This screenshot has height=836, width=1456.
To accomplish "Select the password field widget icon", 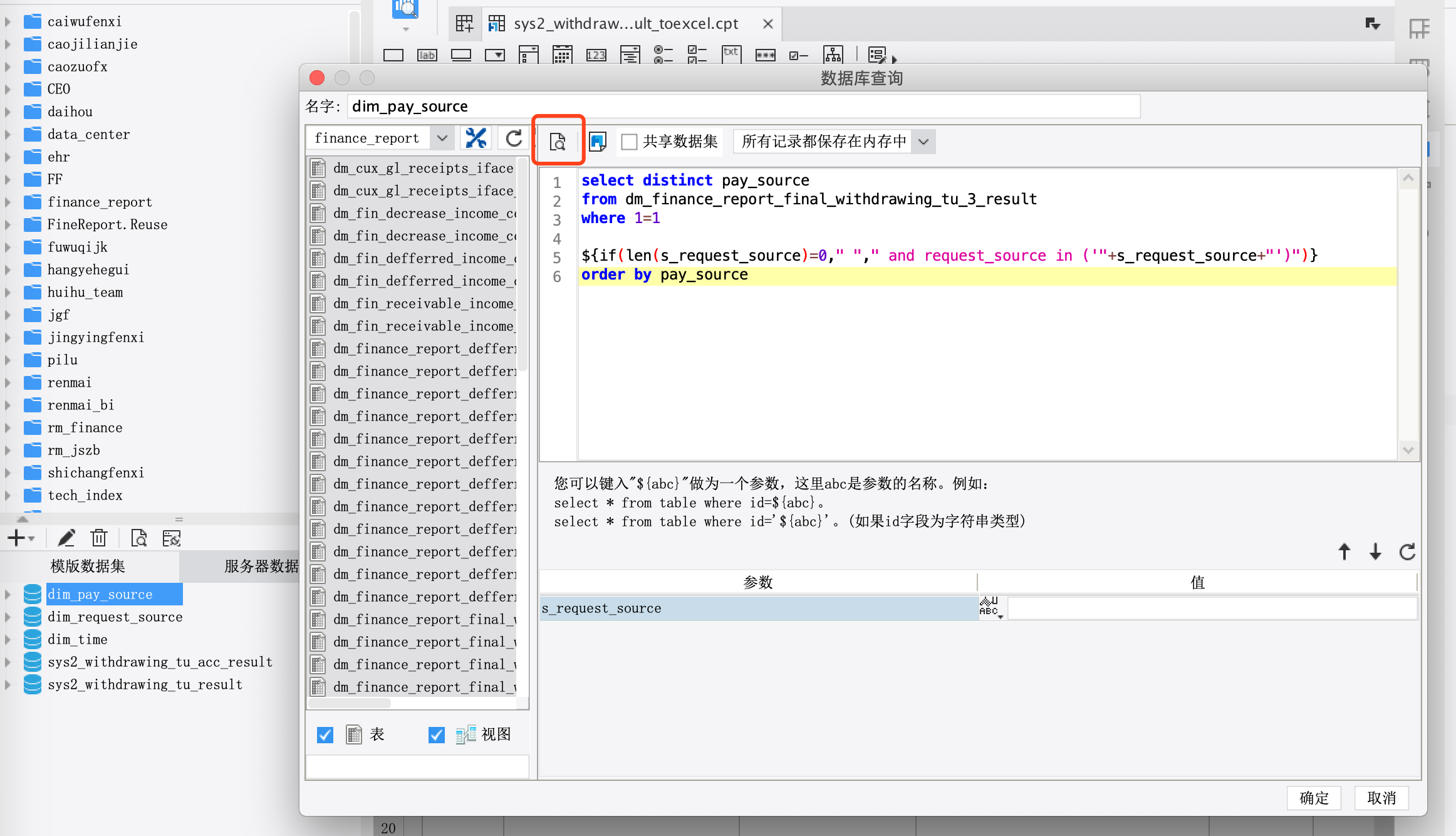I will pos(765,55).
